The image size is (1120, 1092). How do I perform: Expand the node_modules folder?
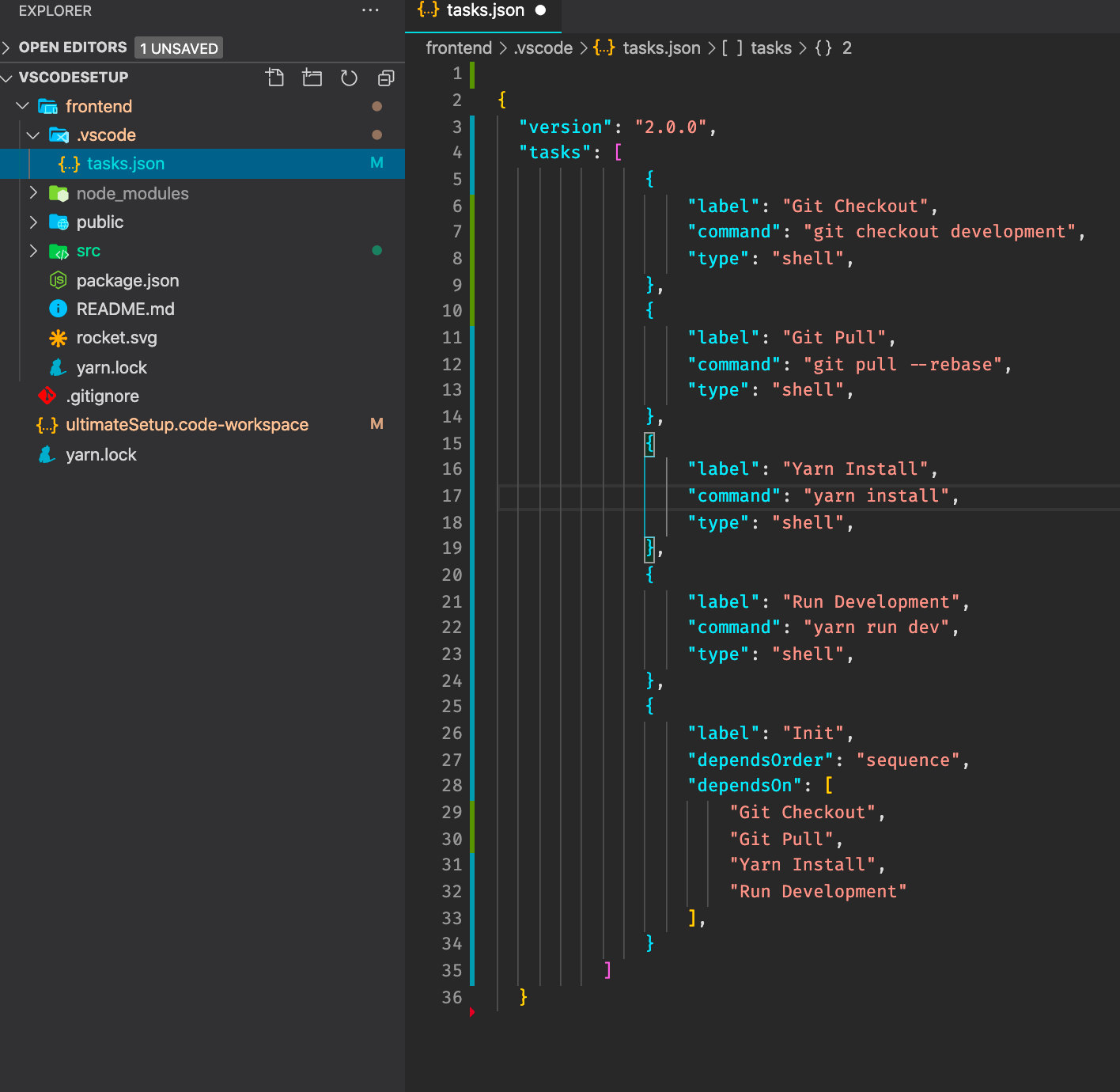pos(33,192)
